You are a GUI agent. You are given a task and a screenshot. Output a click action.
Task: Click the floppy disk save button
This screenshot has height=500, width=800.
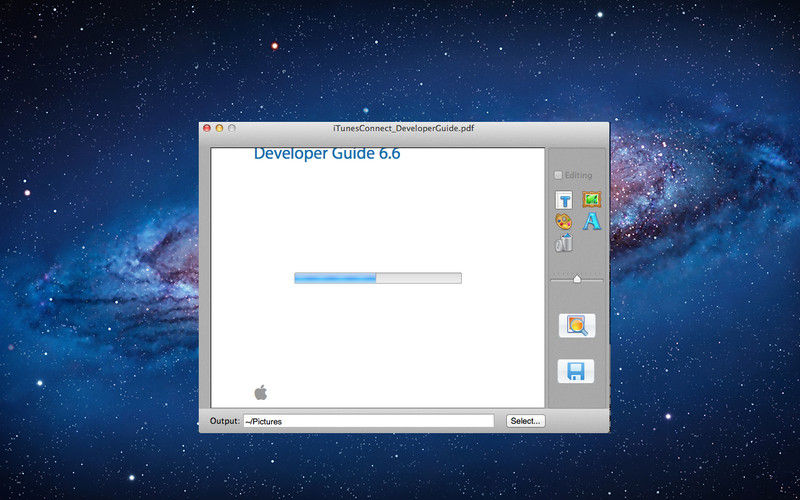click(576, 371)
